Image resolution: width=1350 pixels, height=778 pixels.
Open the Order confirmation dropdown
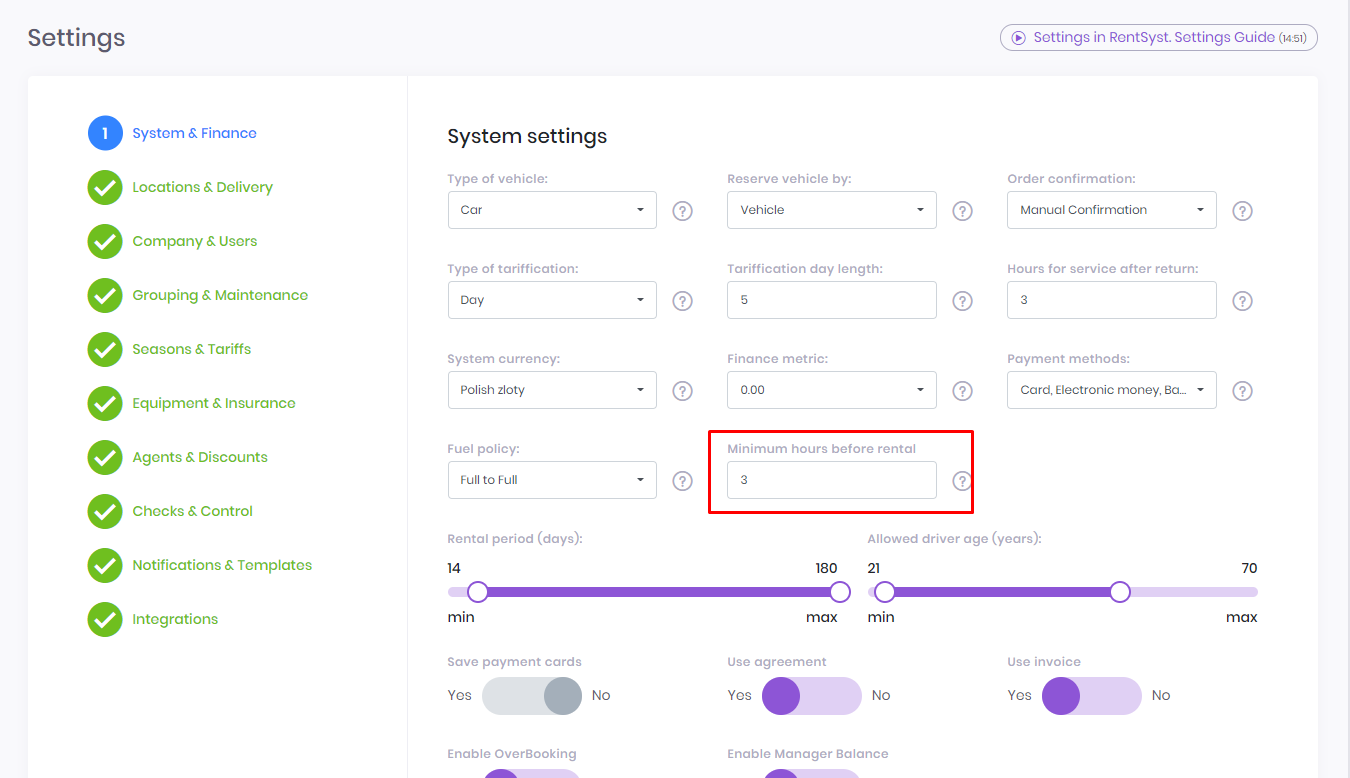tap(1112, 210)
